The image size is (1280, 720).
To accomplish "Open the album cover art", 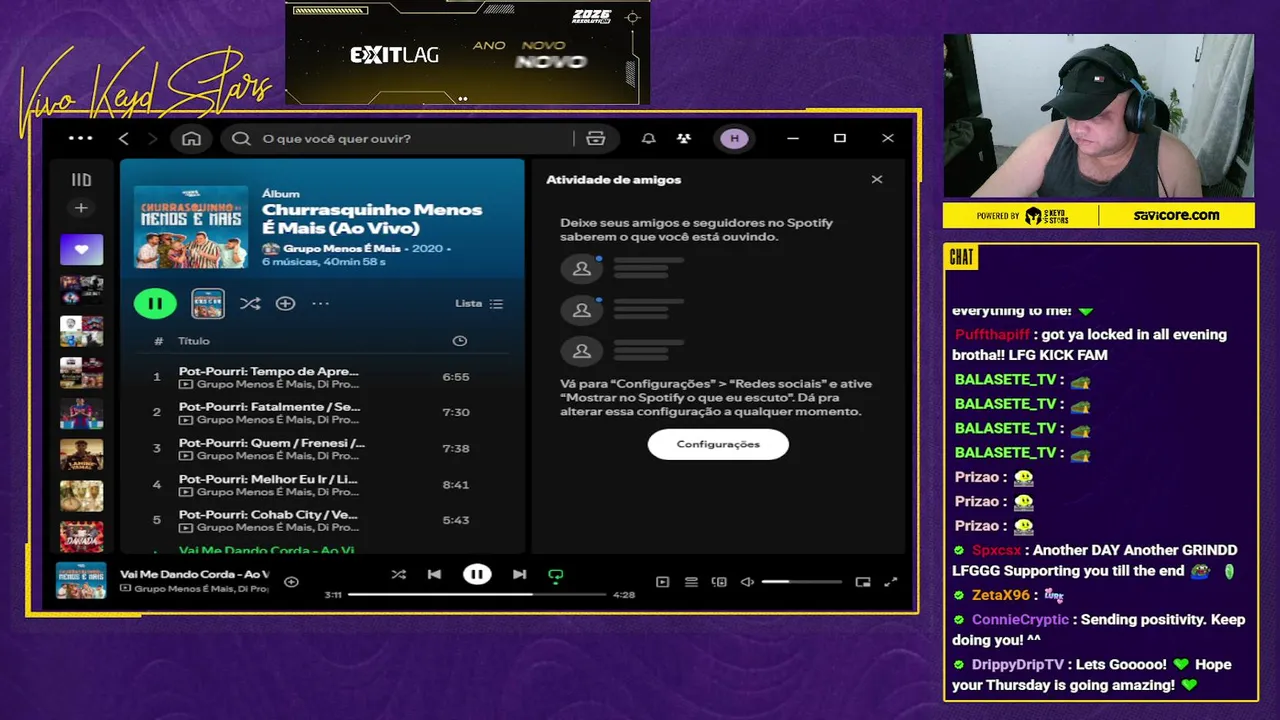I will point(191,226).
